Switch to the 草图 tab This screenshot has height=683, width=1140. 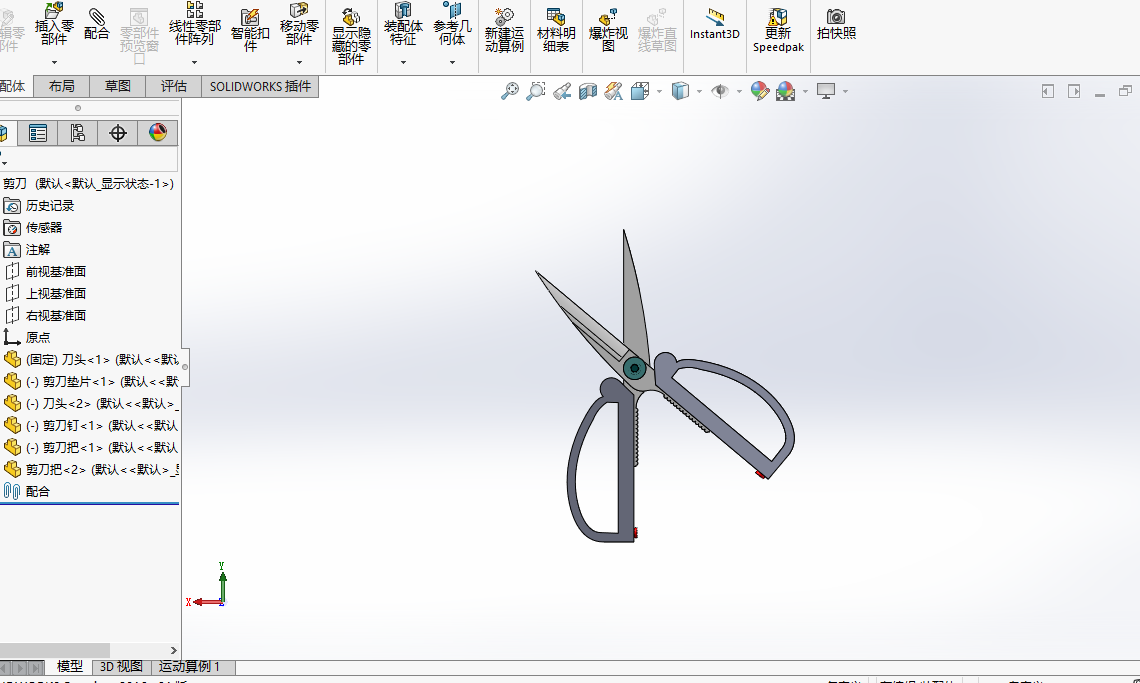118,87
